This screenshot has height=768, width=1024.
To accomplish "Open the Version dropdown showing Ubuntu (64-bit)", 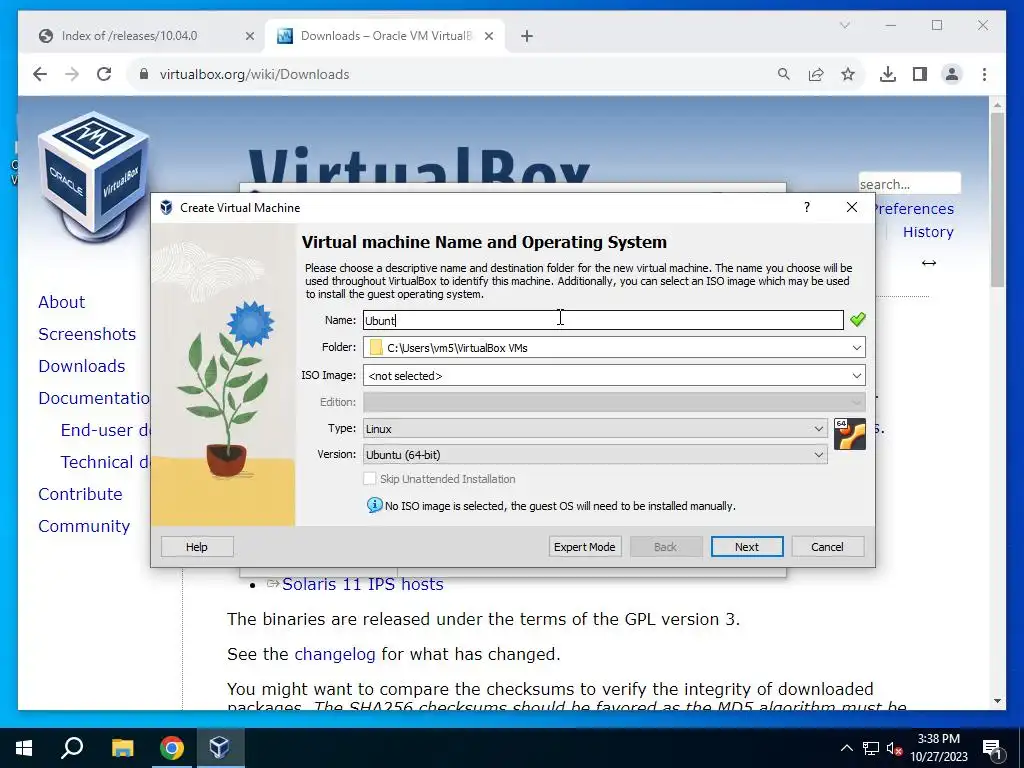I will pyautogui.click(x=595, y=455).
